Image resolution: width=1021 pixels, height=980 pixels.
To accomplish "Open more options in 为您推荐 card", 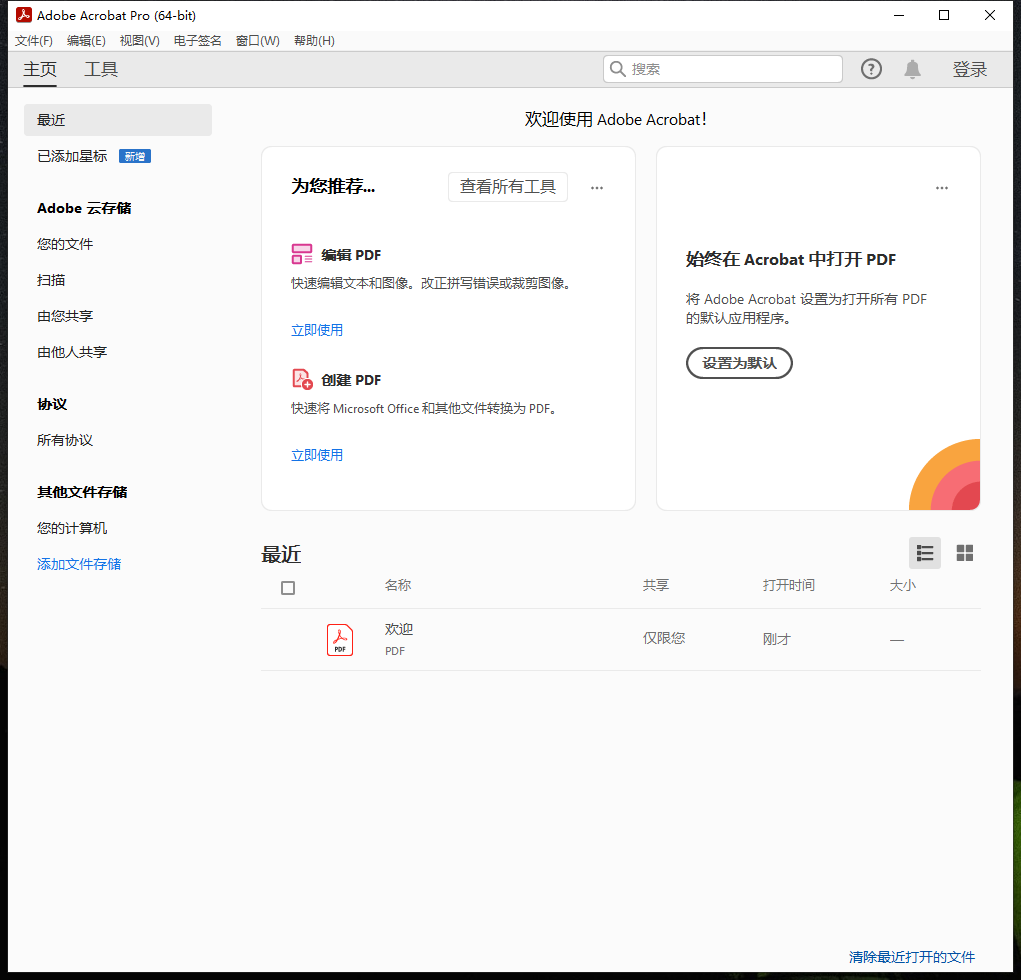I will (x=596, y=188).
